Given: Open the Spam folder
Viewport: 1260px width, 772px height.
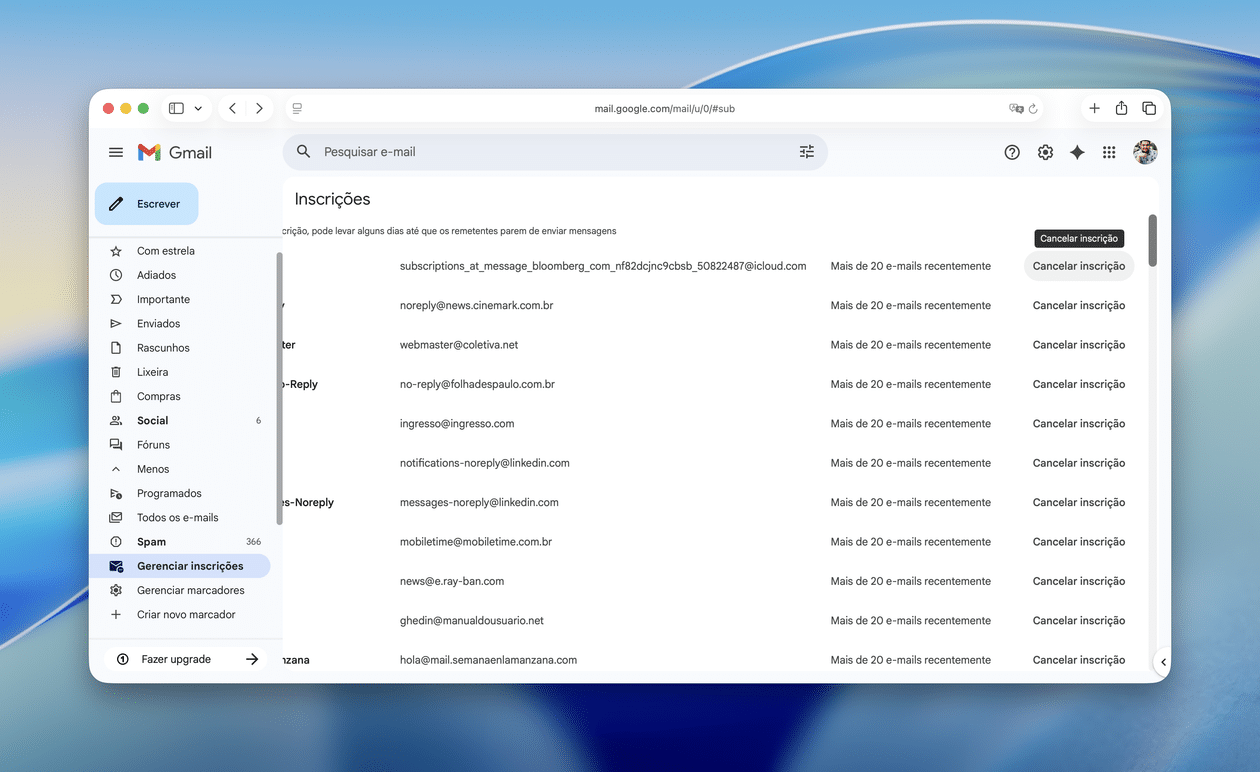Looking at the screenshot, I should click(152, 542).
